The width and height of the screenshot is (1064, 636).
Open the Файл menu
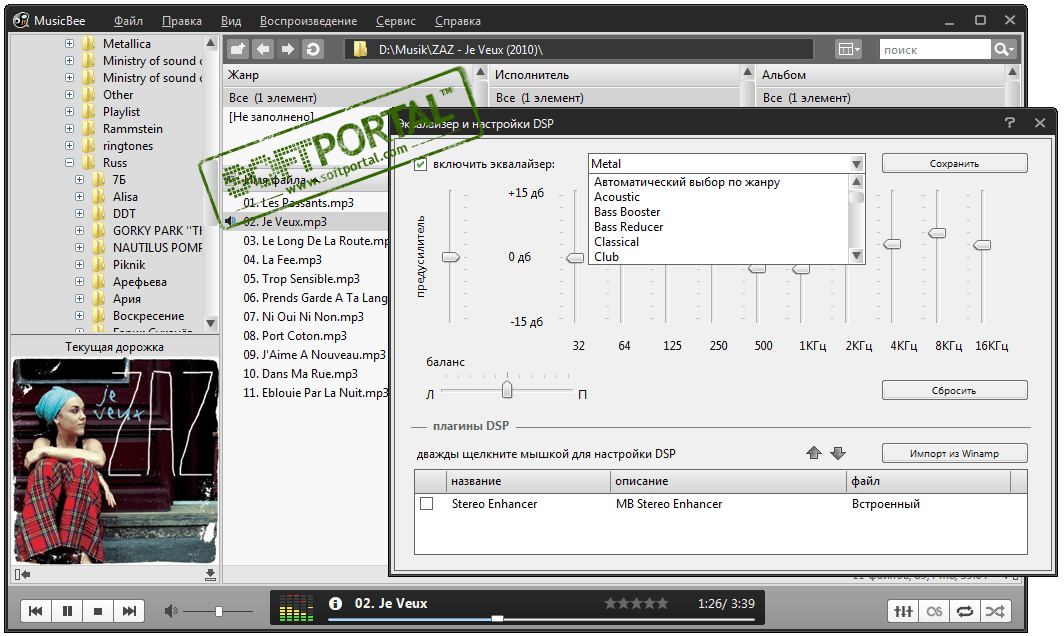pos(128,21)
